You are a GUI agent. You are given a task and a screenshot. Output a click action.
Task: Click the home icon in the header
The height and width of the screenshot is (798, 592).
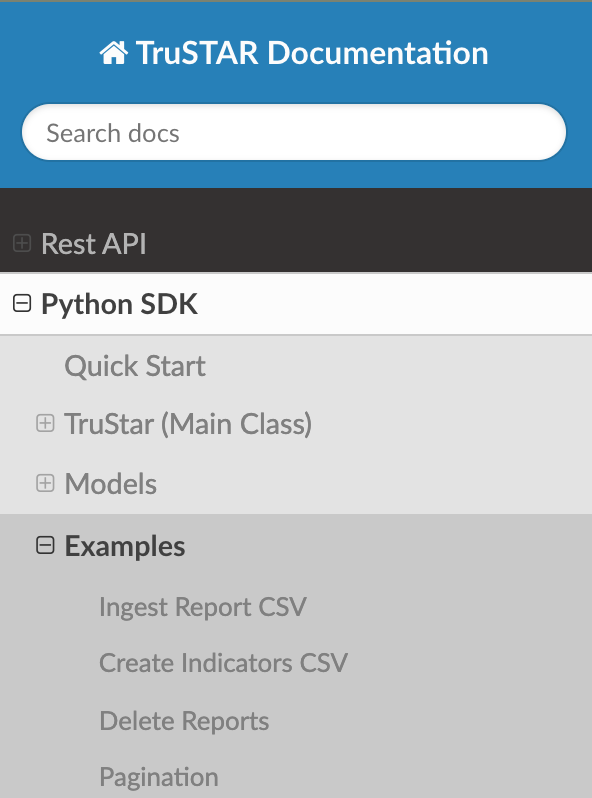114,53
